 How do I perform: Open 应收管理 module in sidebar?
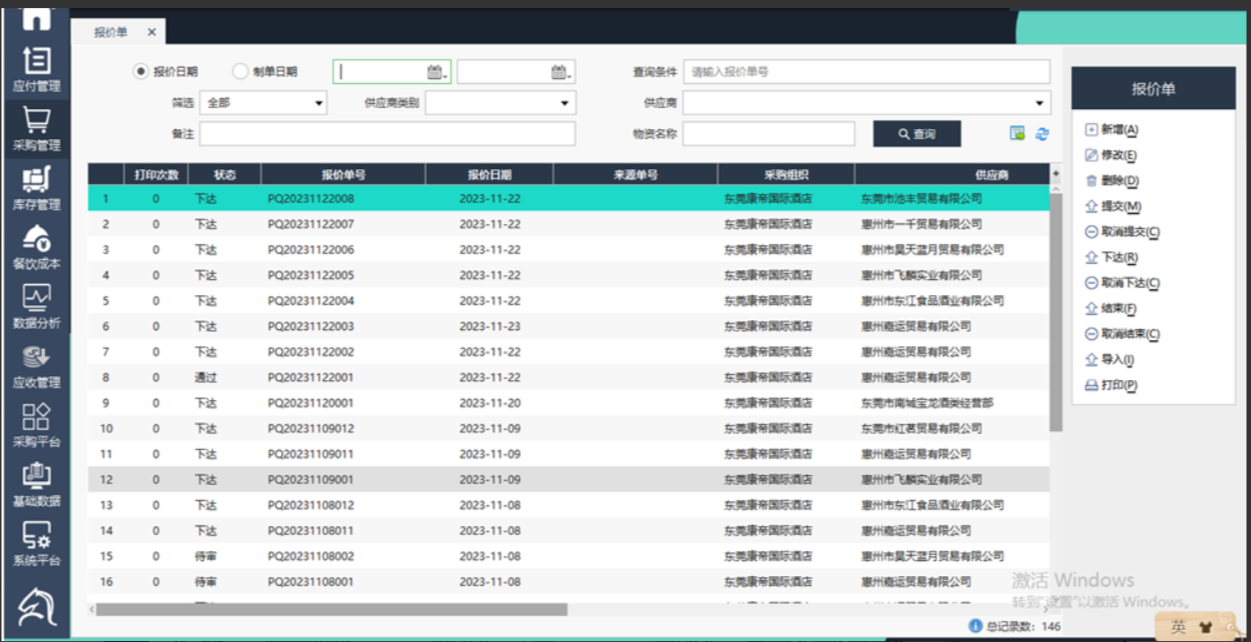(36, 366)
